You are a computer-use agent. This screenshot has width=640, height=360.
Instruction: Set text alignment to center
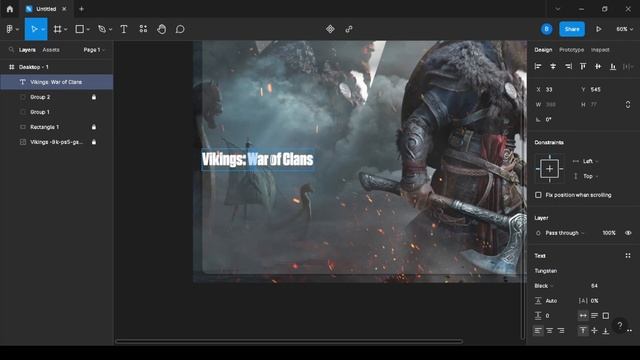pos(549,331)
